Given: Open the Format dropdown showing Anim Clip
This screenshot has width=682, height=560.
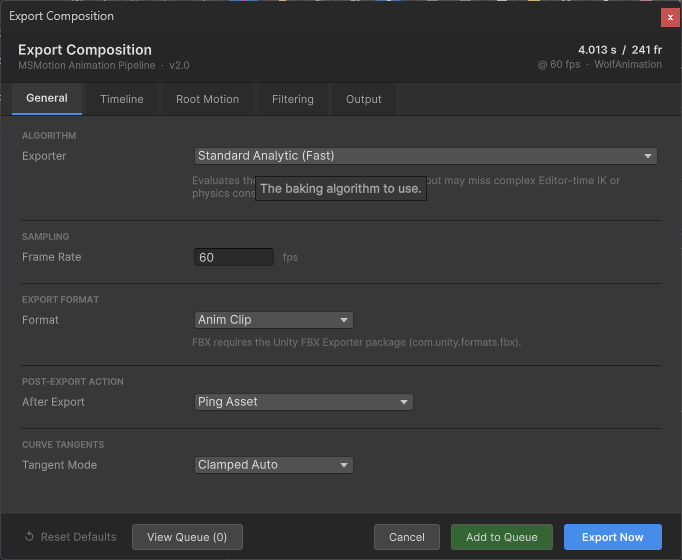Looking at the screenshot, I should pos(274,320).
